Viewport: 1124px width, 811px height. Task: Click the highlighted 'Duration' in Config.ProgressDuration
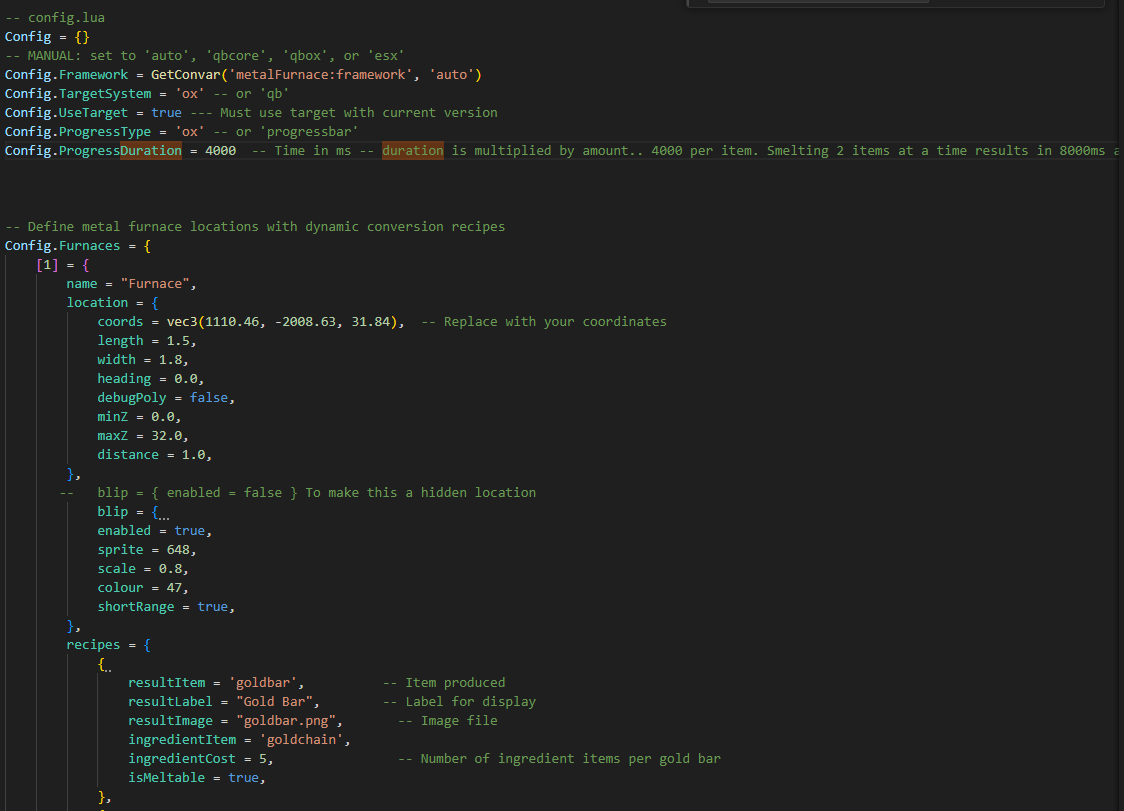pos(151,151)
